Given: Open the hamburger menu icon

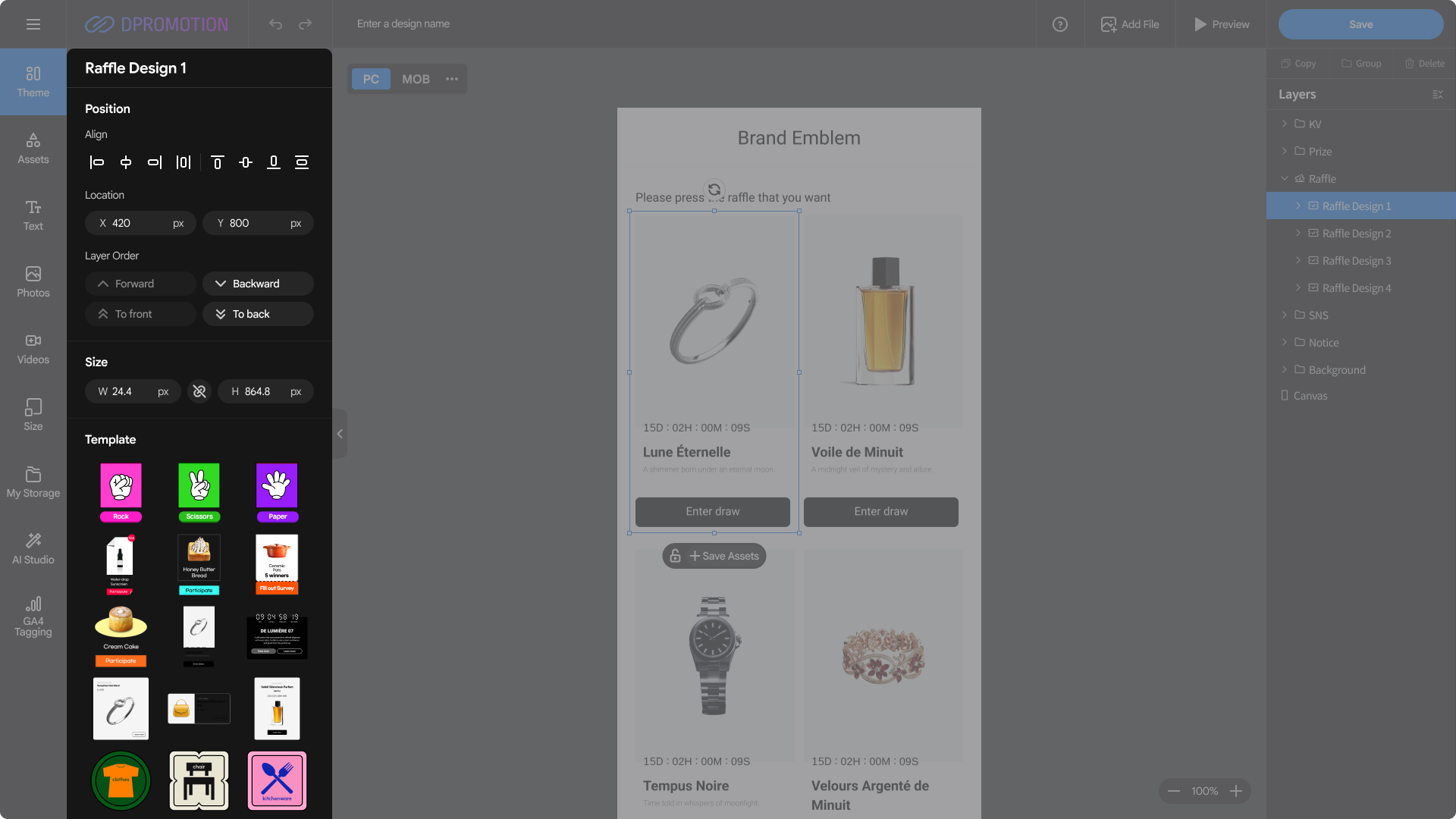Looking at the screenshot, I should coord(33,24).
